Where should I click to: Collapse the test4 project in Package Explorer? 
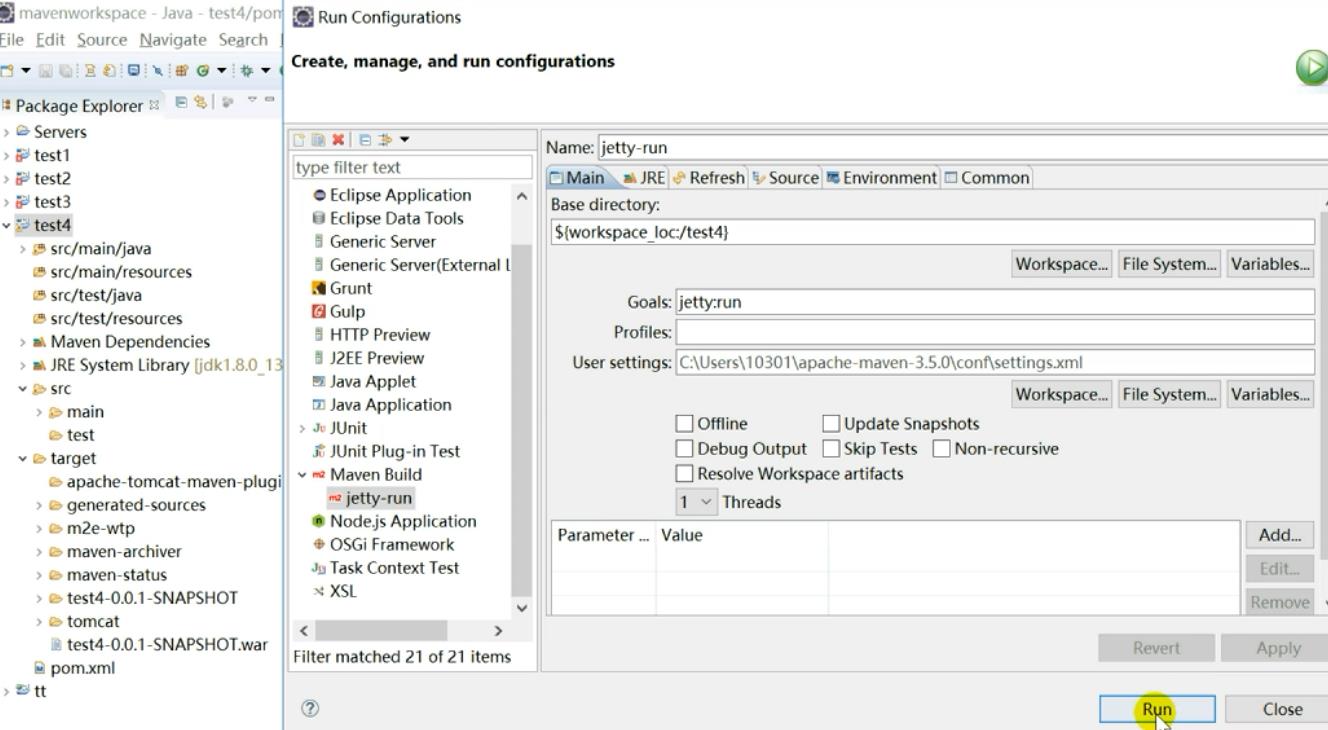coord(7,226)
